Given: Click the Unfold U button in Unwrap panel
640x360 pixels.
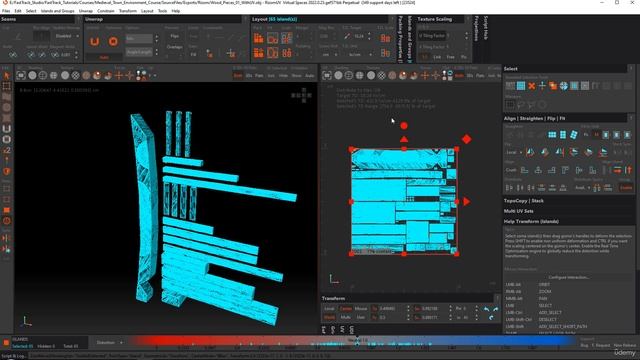Looking at the screenshot, I should pos(95,41).
